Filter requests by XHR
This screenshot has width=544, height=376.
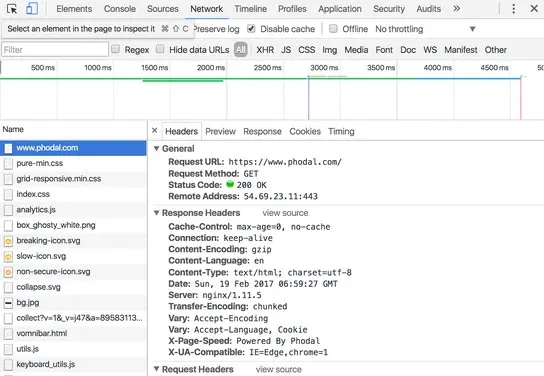265,50
